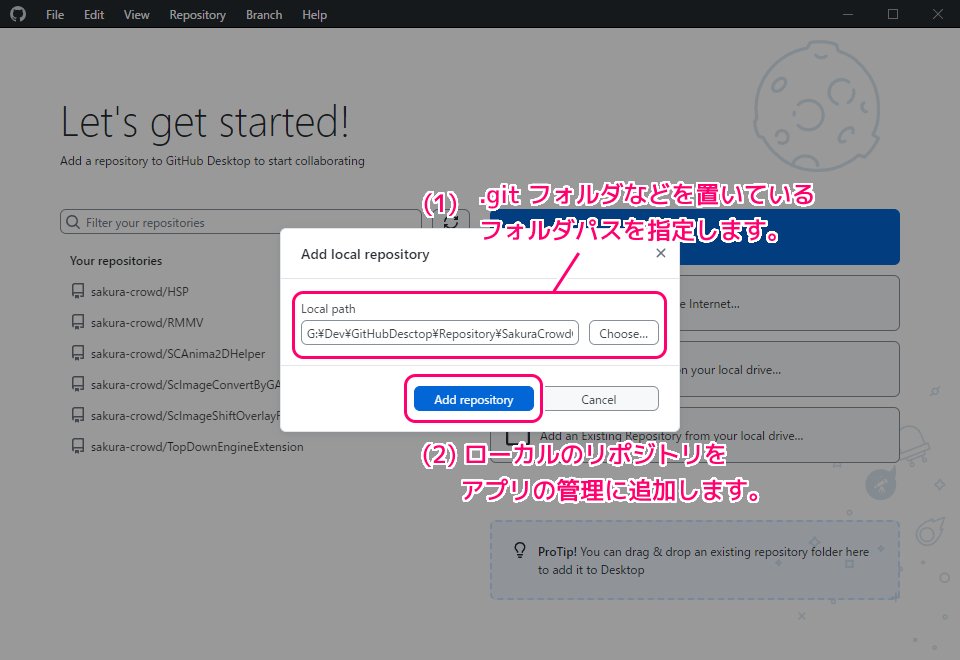Click the repository icon beside TopDownEngineExtension
Viewport: 960px width, 660px height.
(x=78, y=446)
